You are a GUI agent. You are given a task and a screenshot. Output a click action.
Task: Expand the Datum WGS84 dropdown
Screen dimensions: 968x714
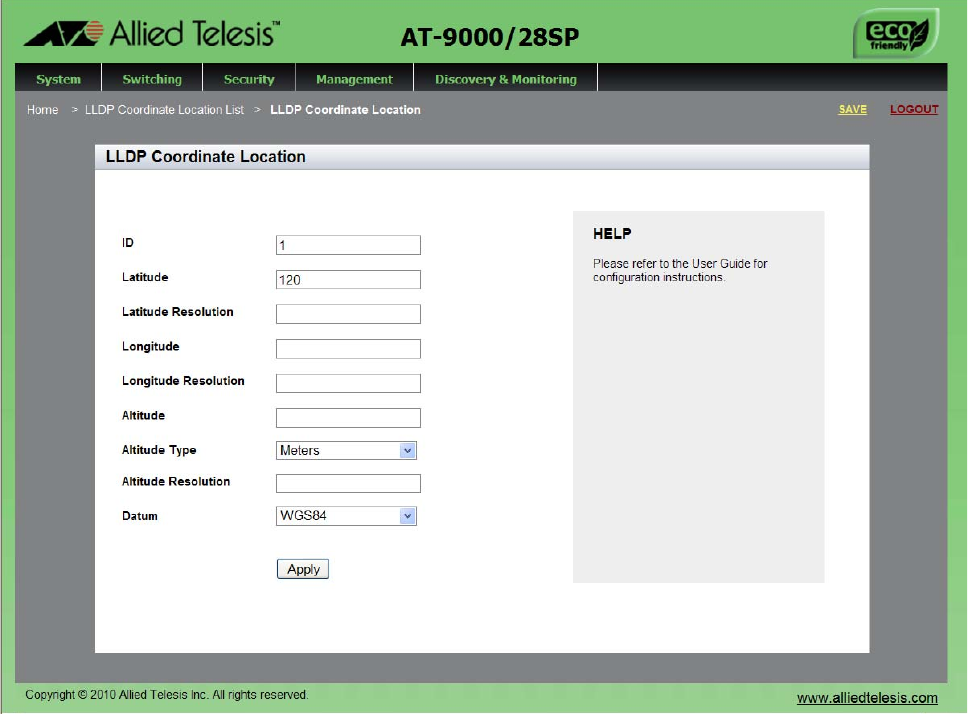346,516
